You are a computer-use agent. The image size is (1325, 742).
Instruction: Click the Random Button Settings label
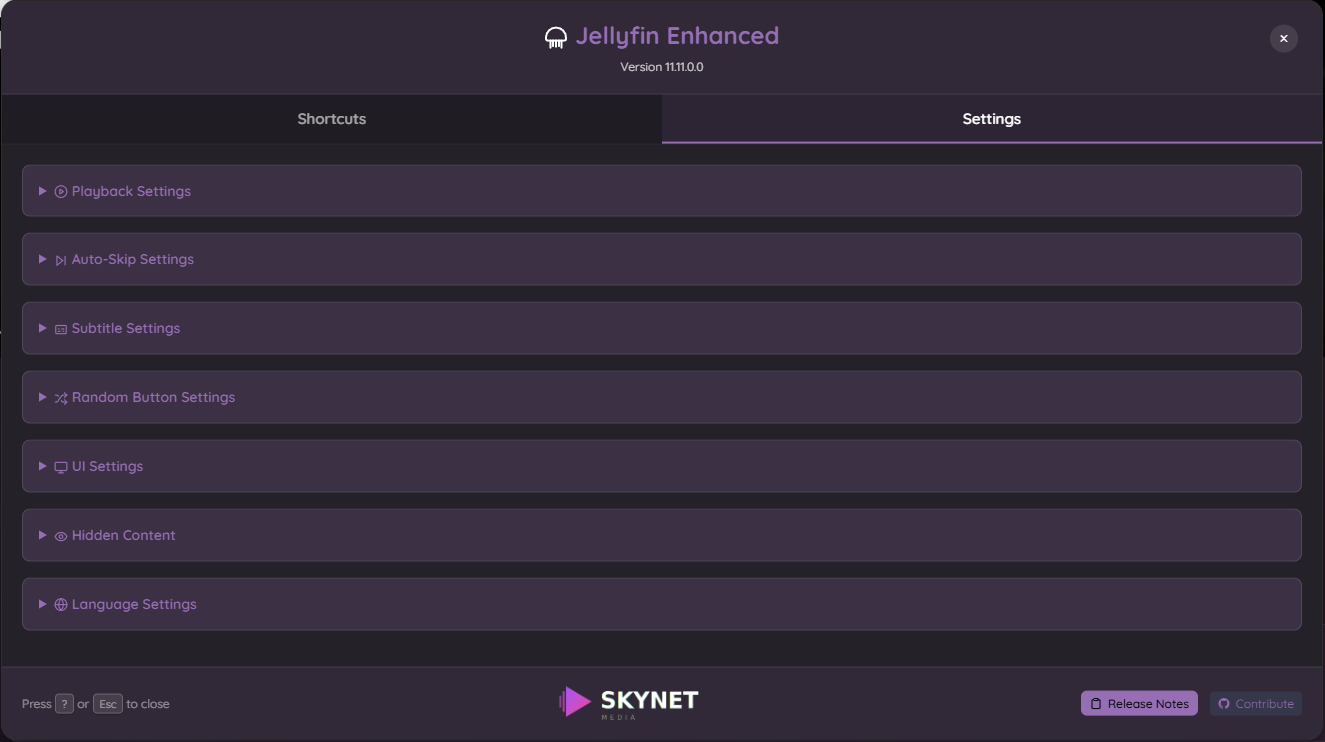pyautogui.click(x=153, y=397)
